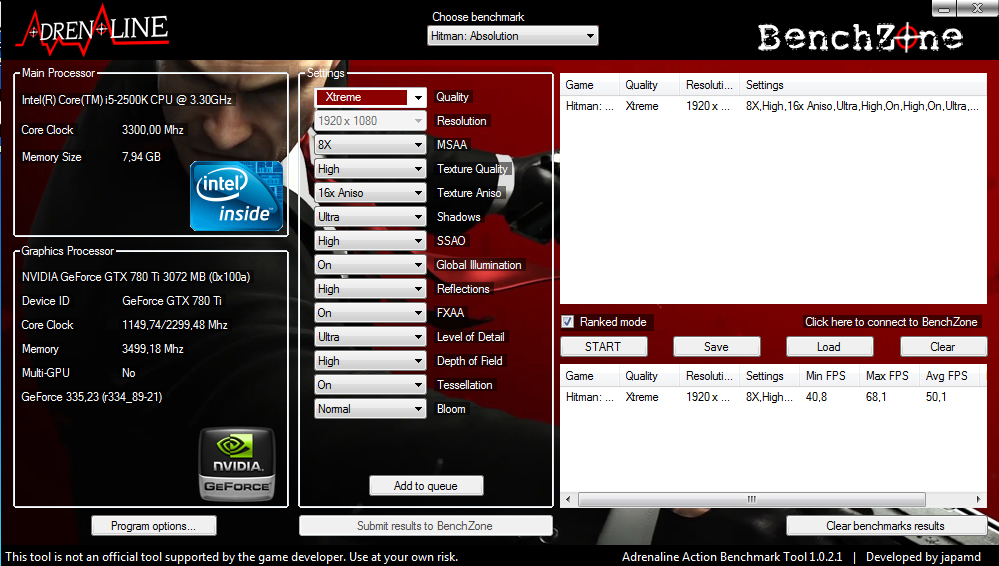
Task: Click the Adrenaline logo at top left
Action: coord(93,30)
